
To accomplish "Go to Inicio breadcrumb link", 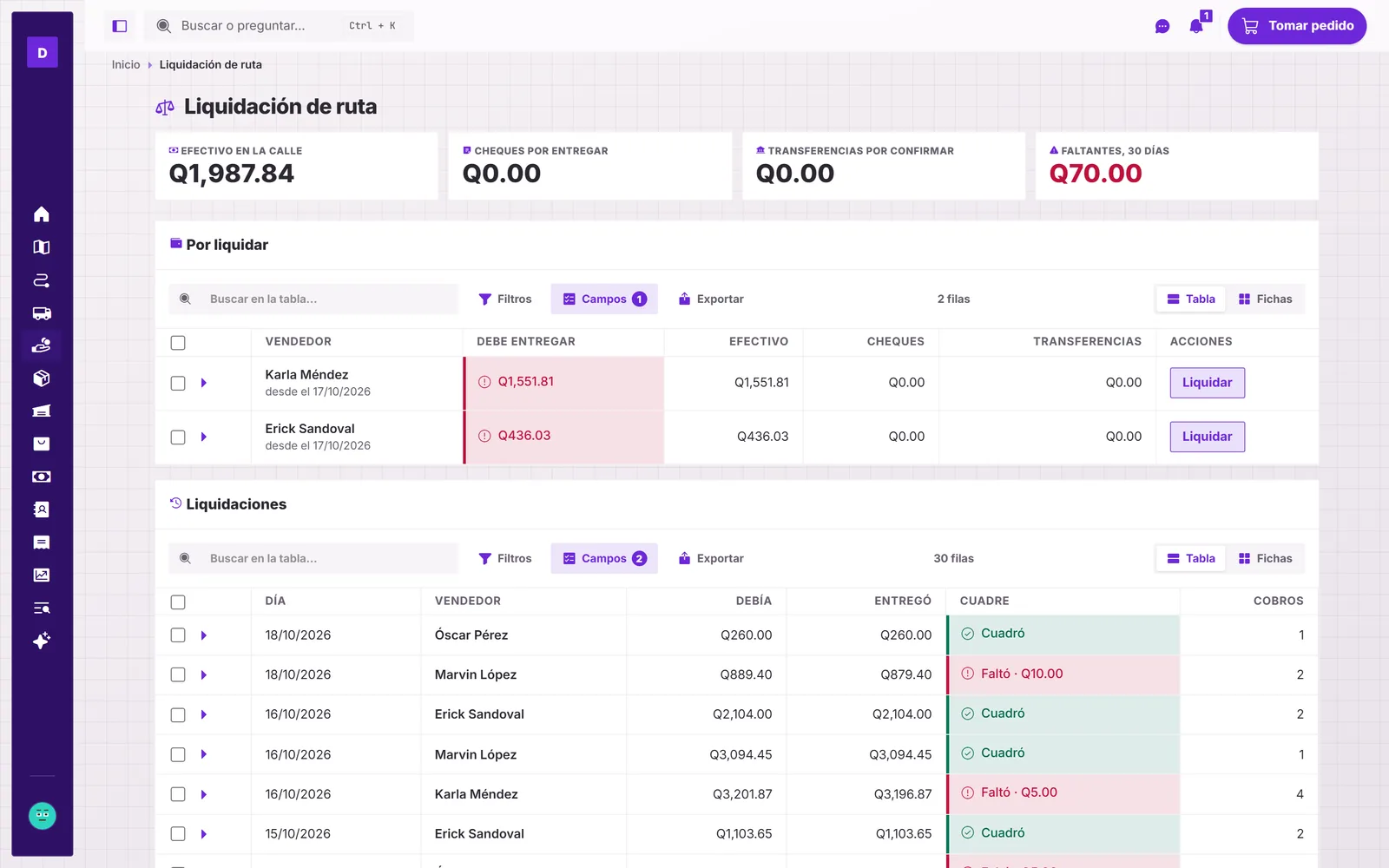I will tap(126, 64).
